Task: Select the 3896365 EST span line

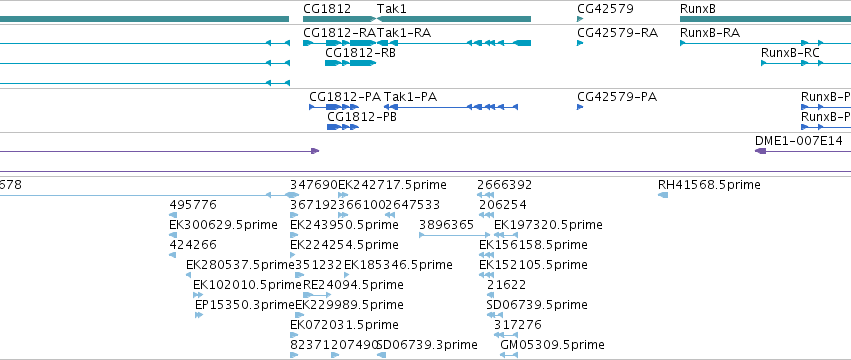Action: point(455,235)
